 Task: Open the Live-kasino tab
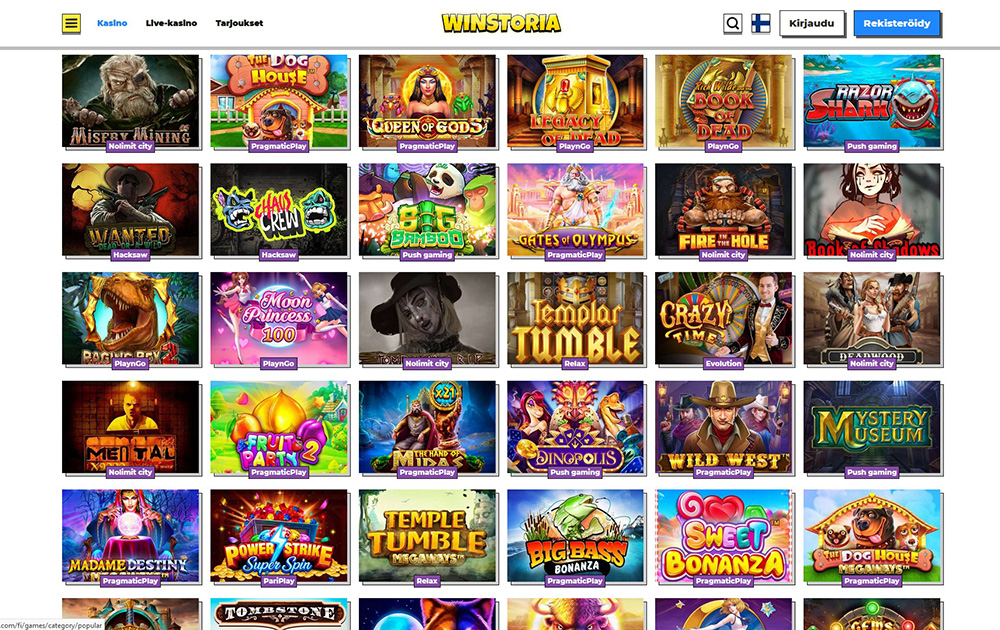[171, 23]
